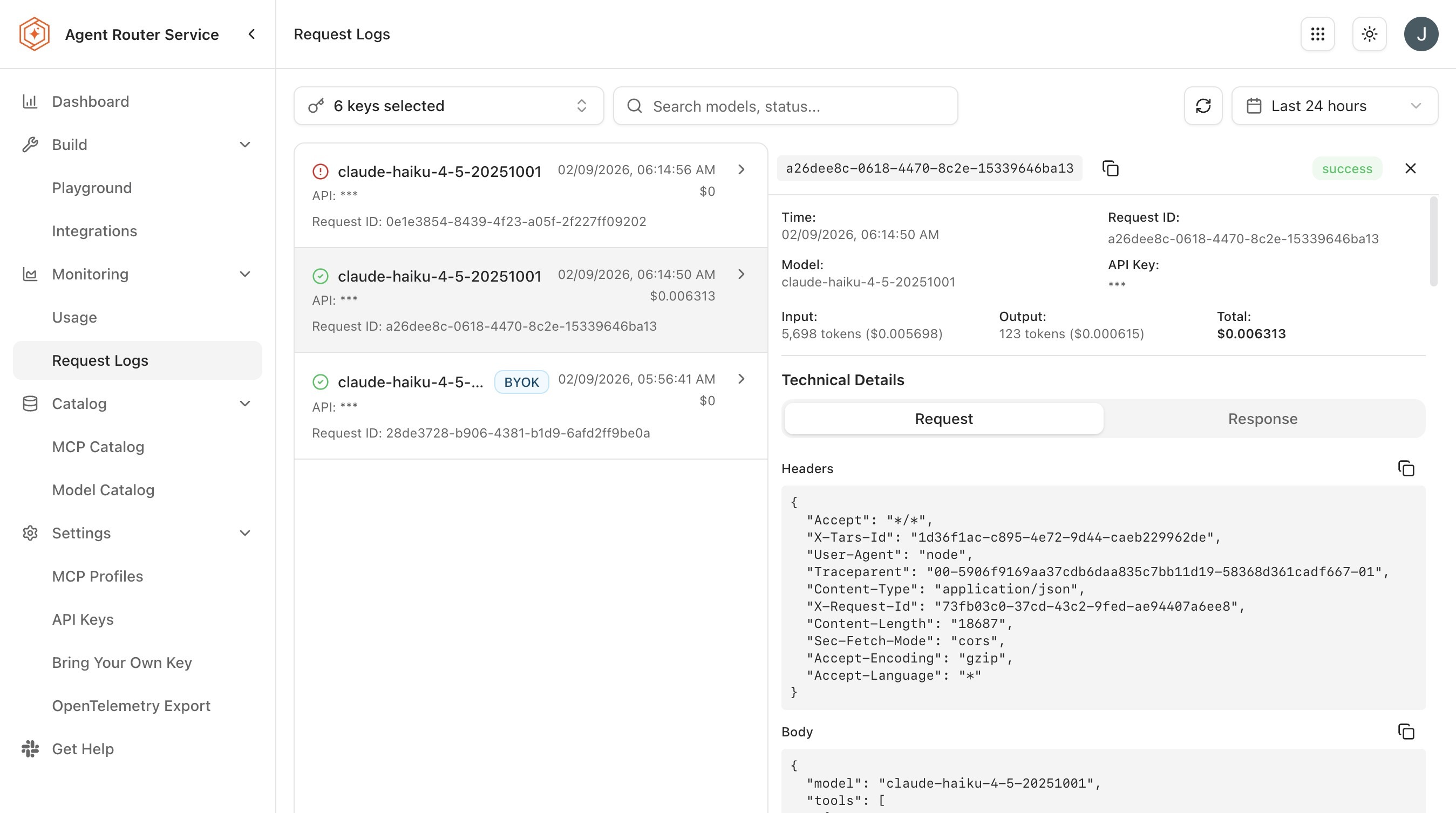Go to Dashboard in the sidebar
Screen dimensions: 1456x813
coord(91,102)
